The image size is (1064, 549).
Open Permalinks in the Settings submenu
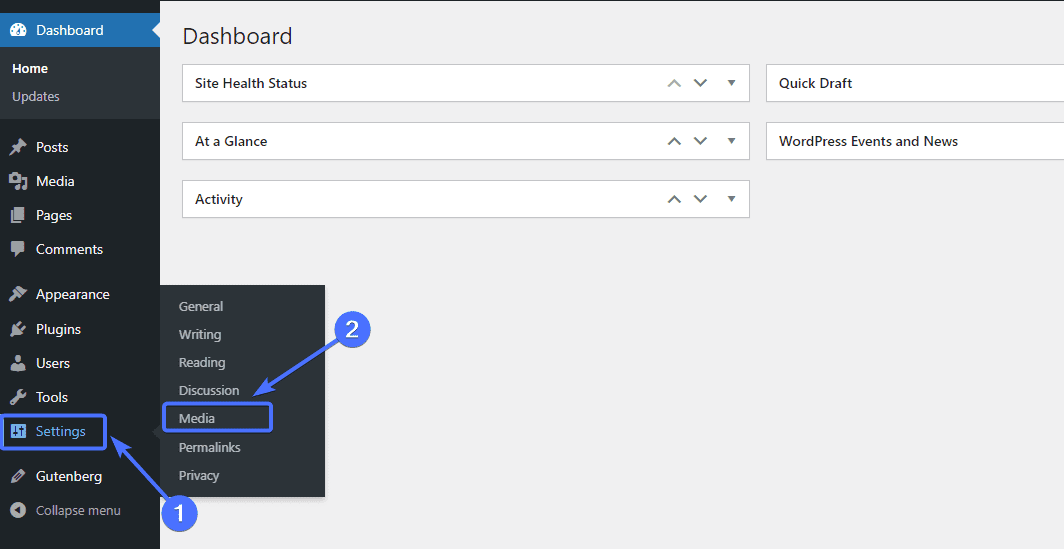point(210,447)
